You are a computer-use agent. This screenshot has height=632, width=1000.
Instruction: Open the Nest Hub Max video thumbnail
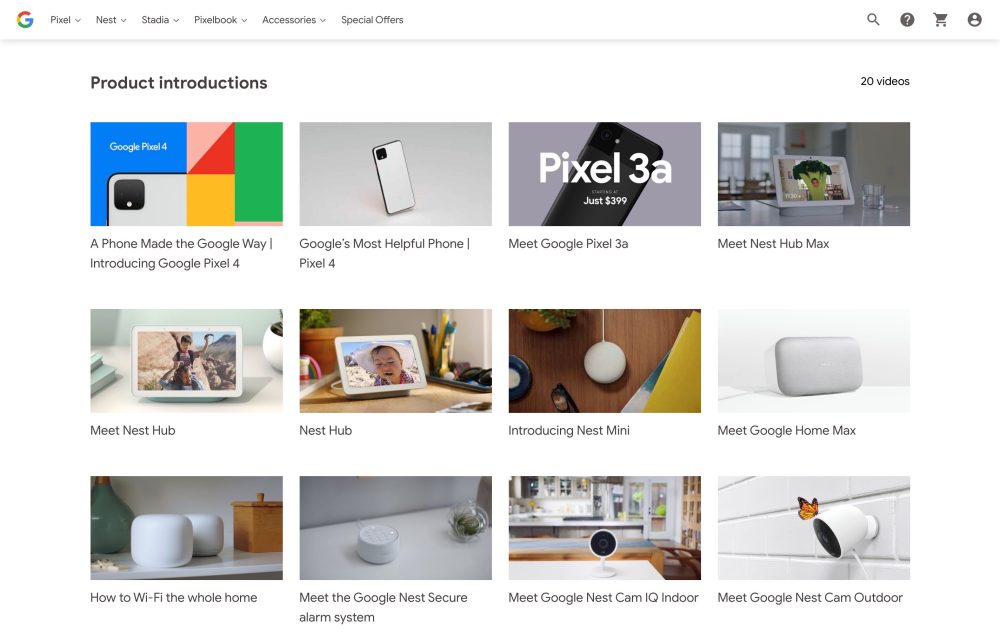point(814,174)
